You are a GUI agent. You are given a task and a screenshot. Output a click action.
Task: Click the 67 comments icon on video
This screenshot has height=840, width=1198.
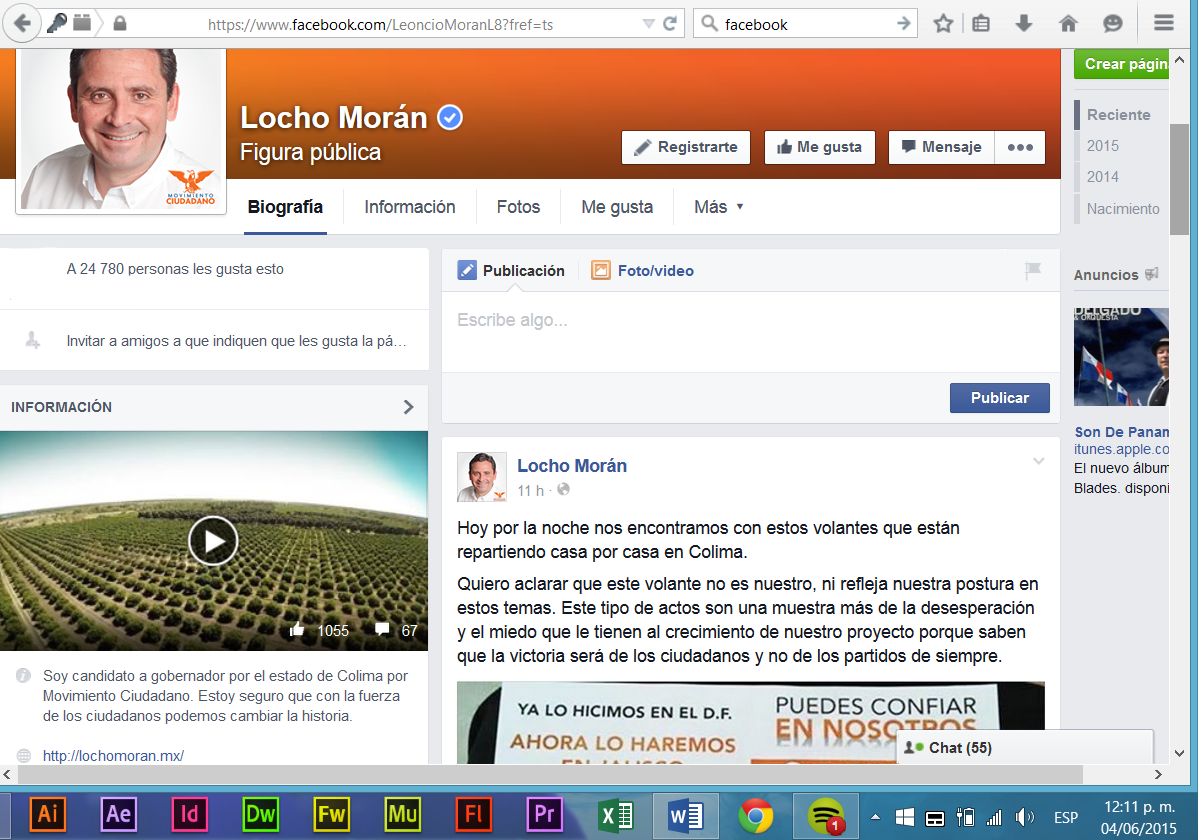(382, 630)
